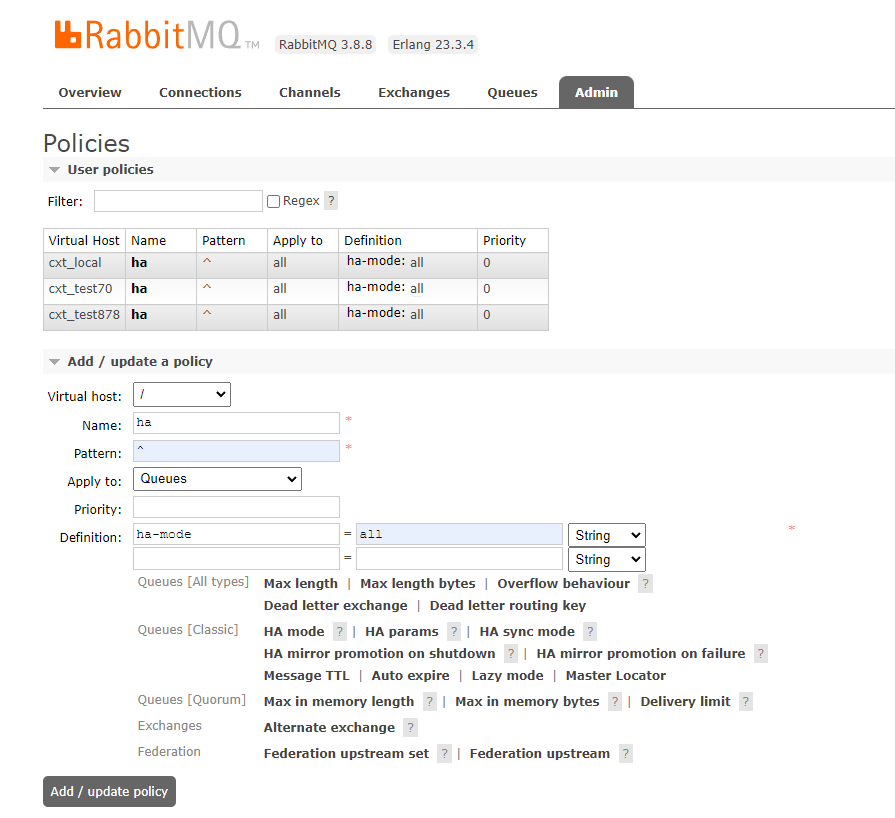
Task: Open help beside Delivery limit
Action: [745, 701]
